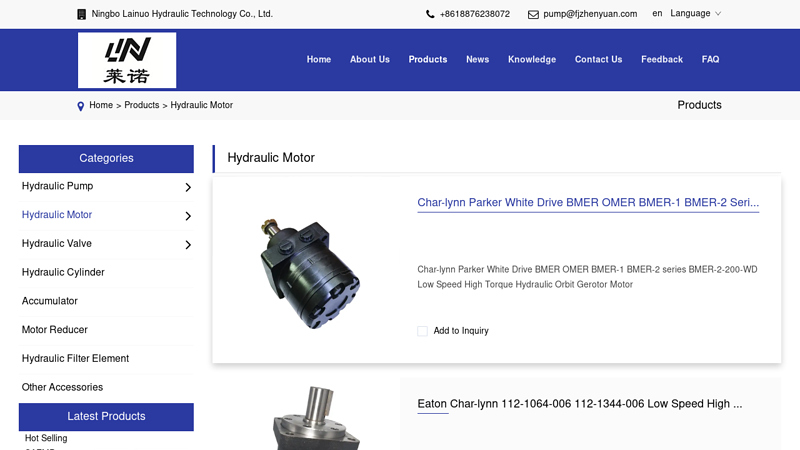Open Contact Us page
The height and width of the screenshot is (450, 800).
click(x=598, y=59)
